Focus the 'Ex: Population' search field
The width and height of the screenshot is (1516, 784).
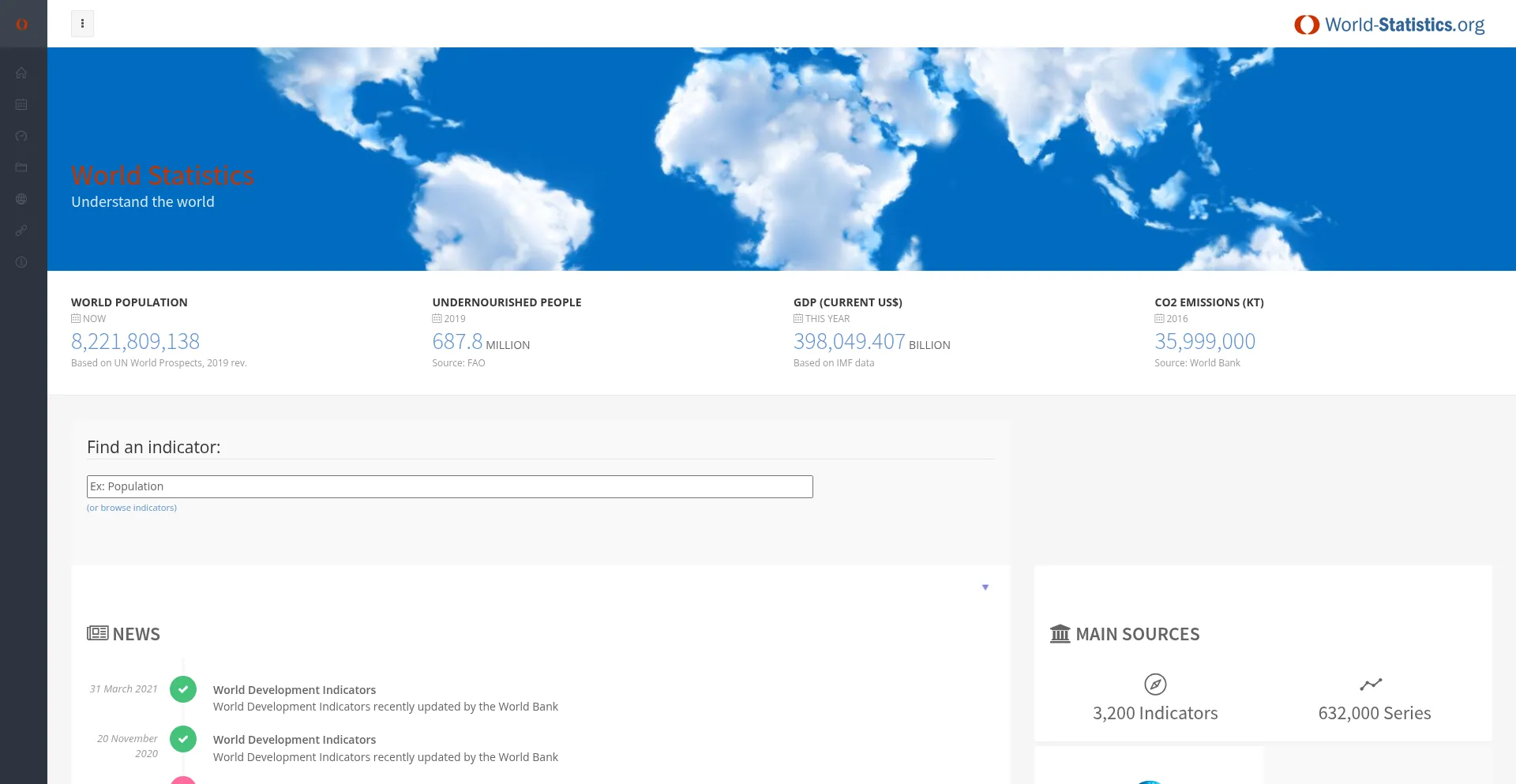[x=449, y=486]
